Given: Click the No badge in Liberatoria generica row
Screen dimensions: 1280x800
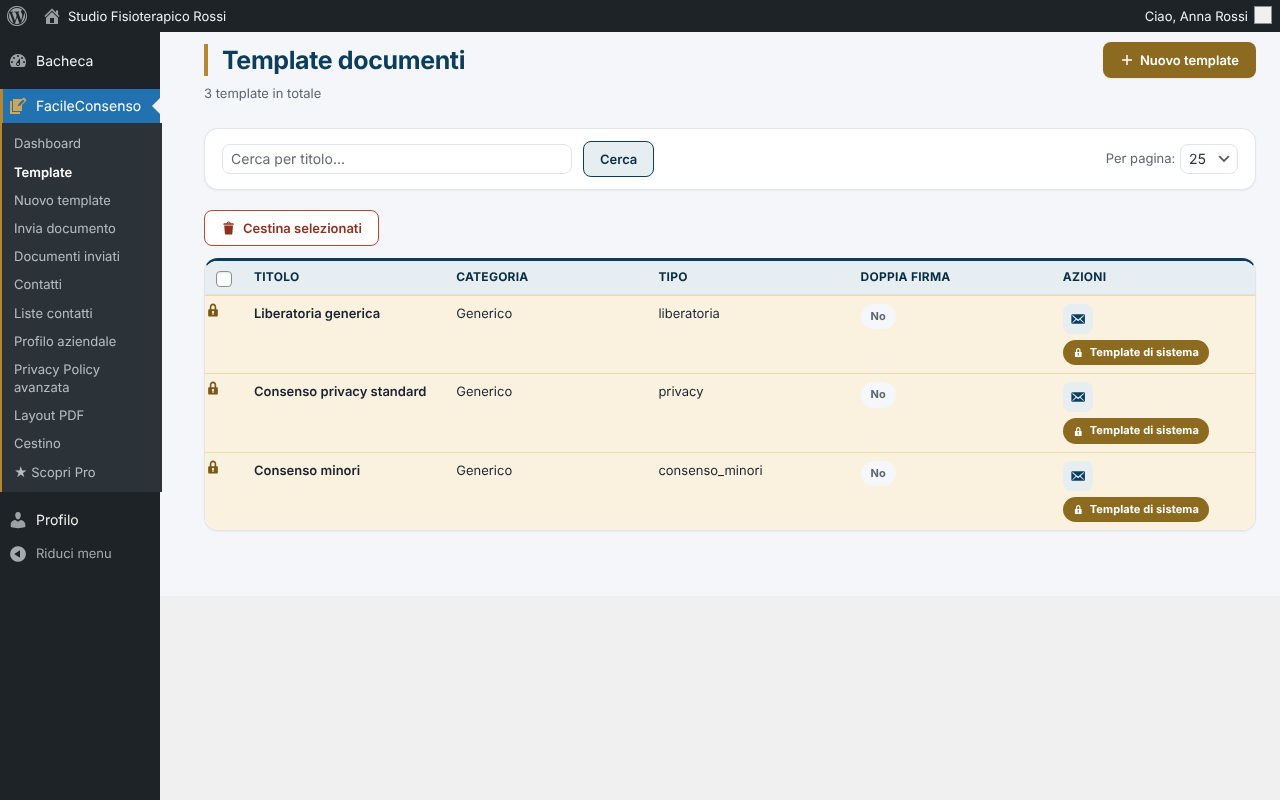Looking at the screenshot, I should [878, 316].
